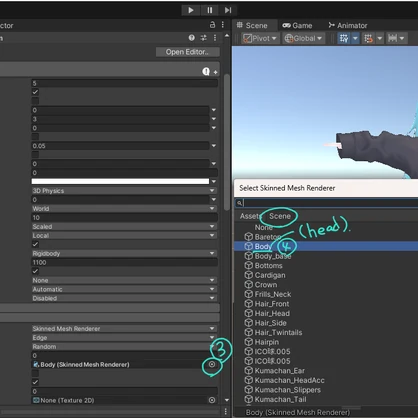Open the World simulation space dropdown
418x418 pixels.
pyautogui.click(x=124, y=209)
